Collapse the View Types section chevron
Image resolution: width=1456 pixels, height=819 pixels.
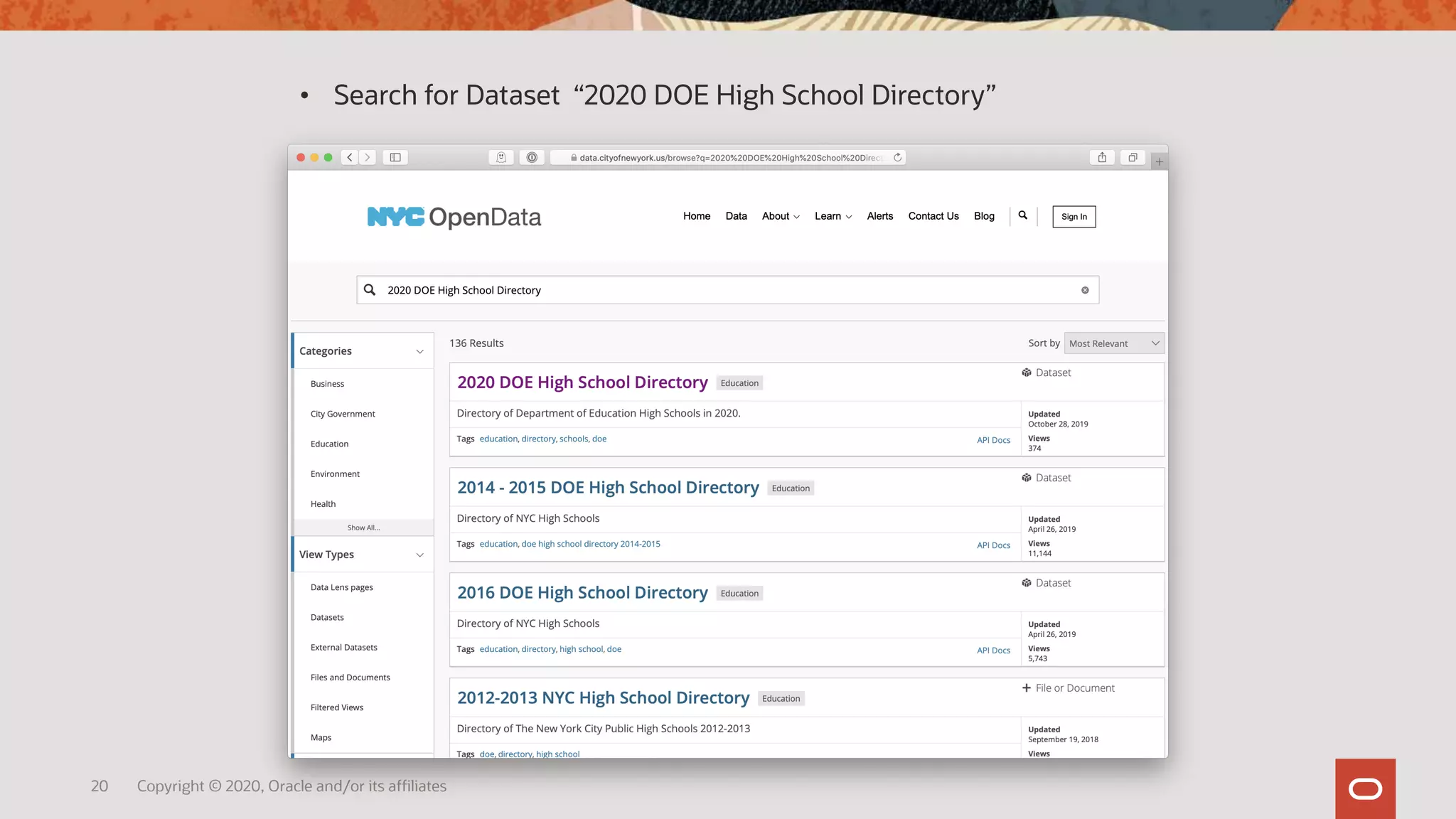coord(419,555)
